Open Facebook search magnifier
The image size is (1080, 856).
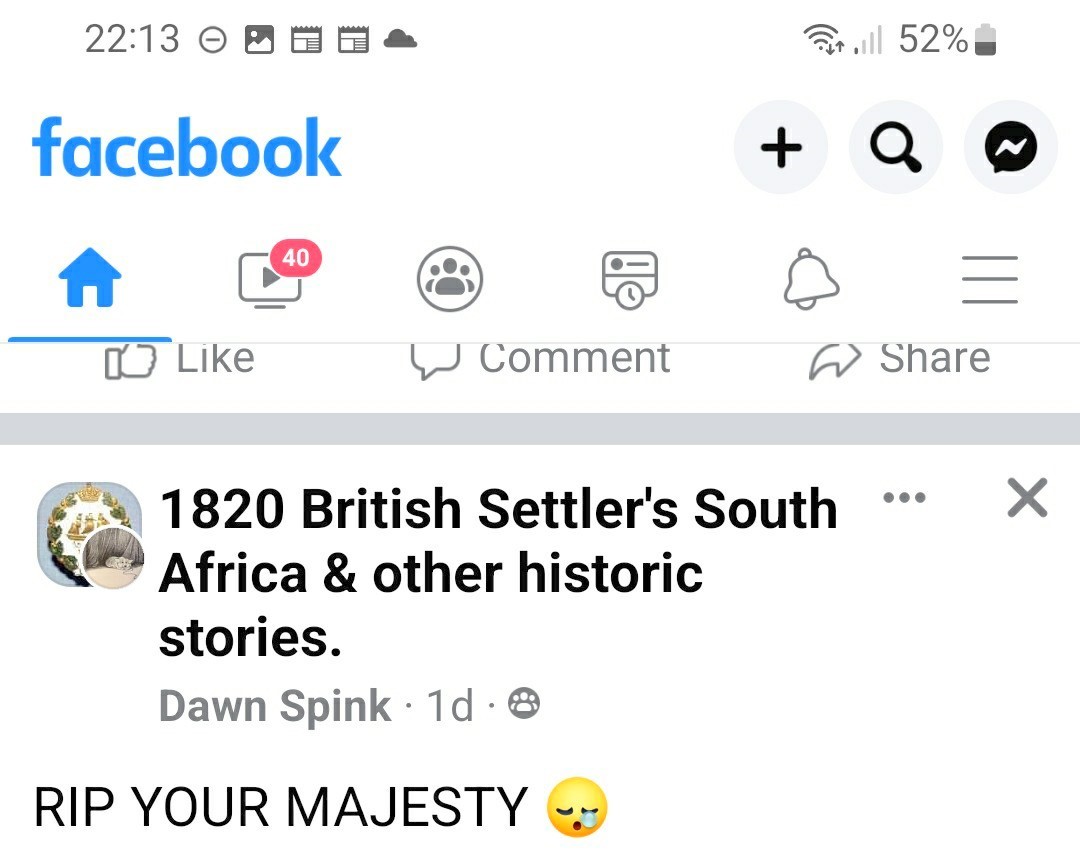point(895,148)
